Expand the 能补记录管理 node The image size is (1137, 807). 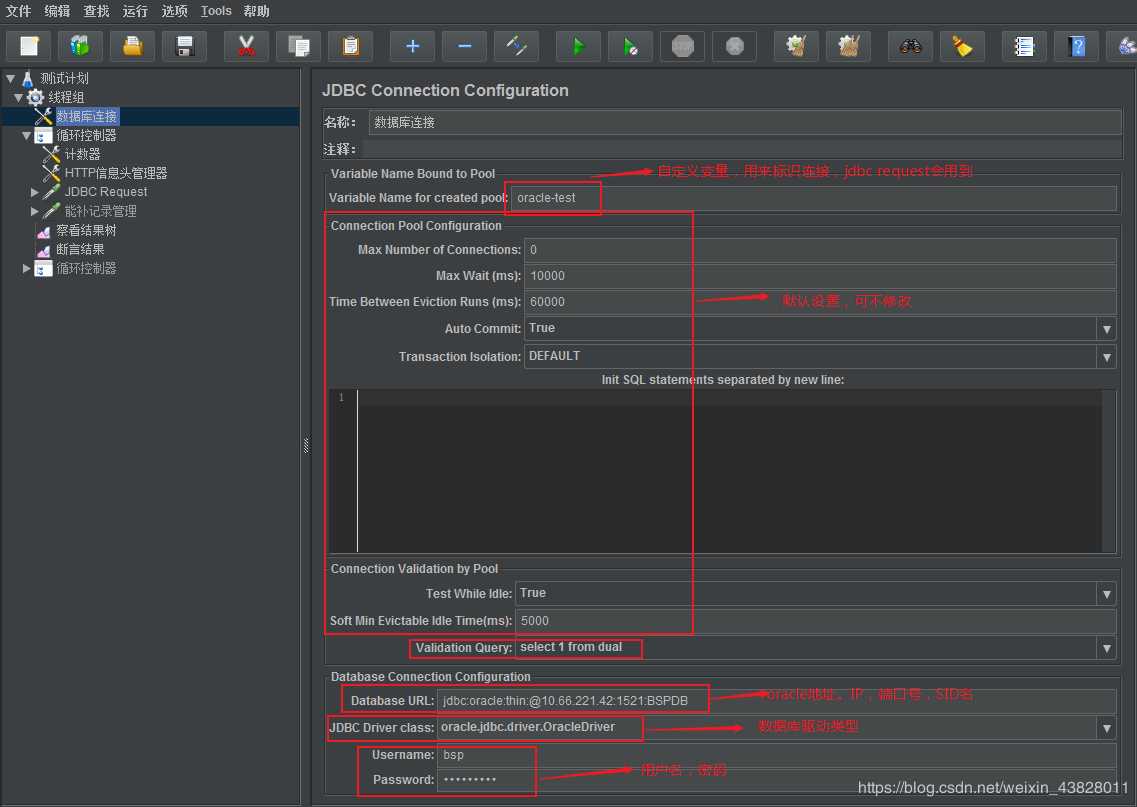35,211
